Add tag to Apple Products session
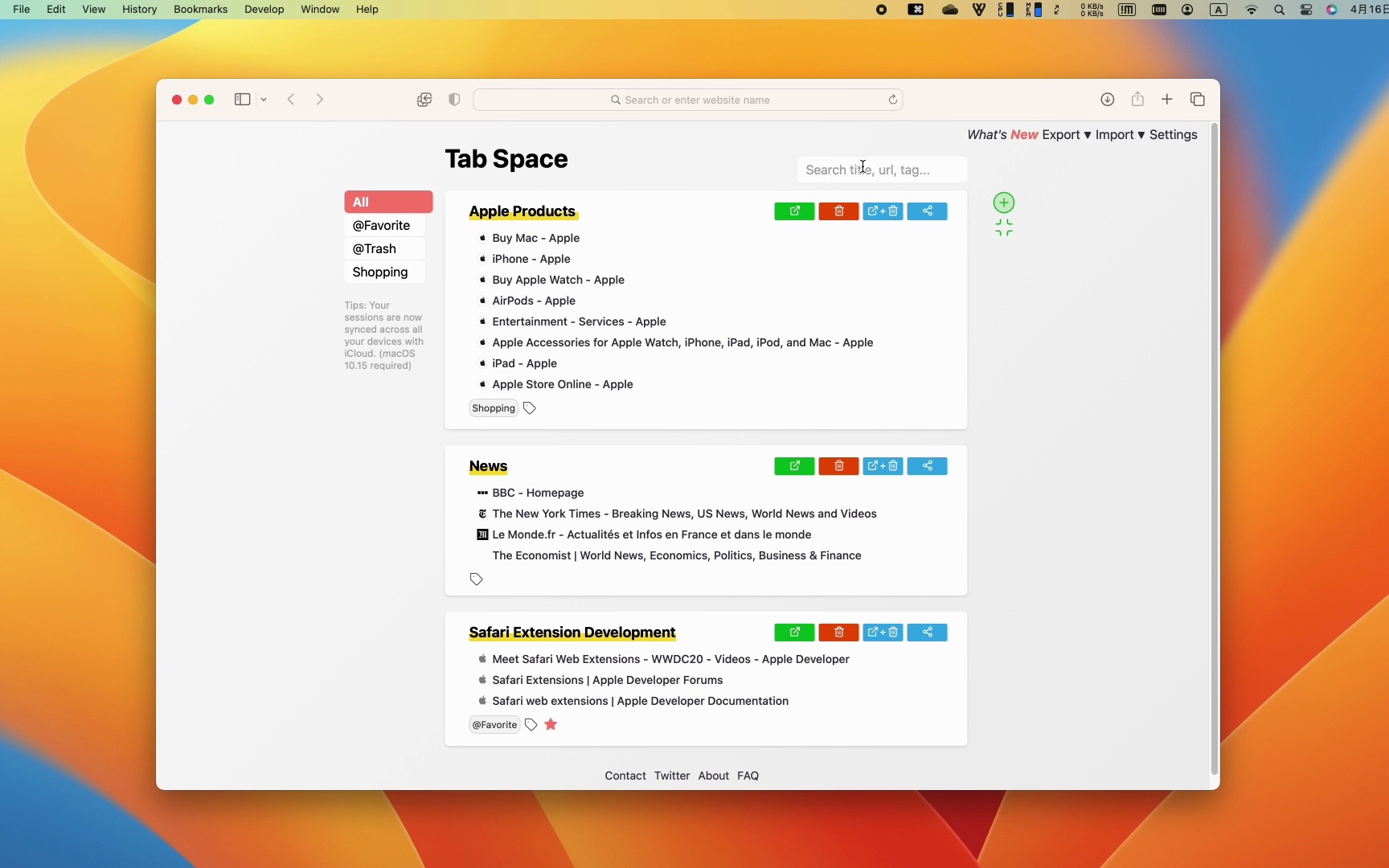The height and width of the screenshot is (868, 1389). tap(530, 408)
